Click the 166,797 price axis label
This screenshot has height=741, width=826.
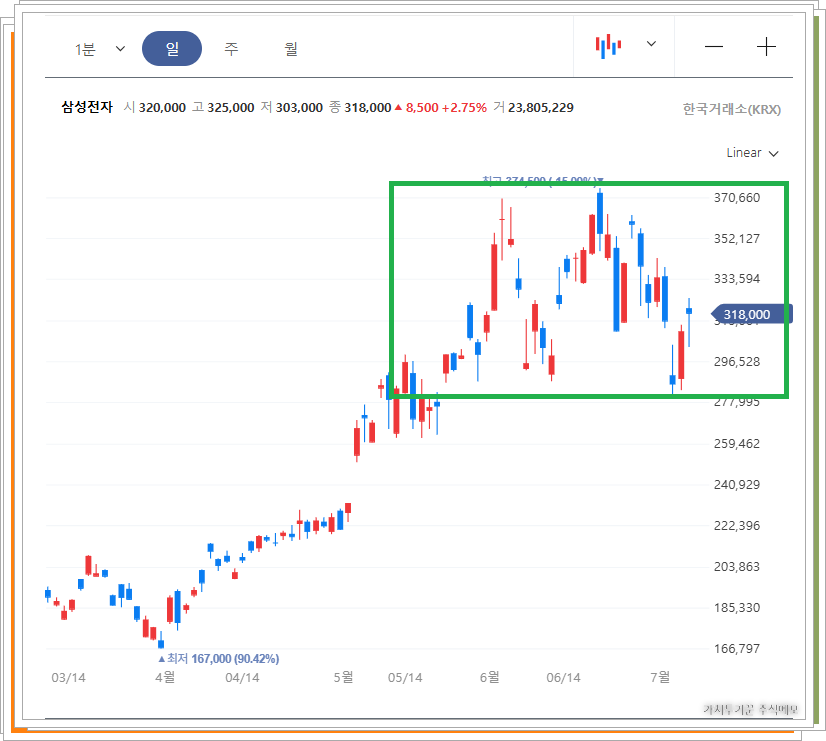736,648
